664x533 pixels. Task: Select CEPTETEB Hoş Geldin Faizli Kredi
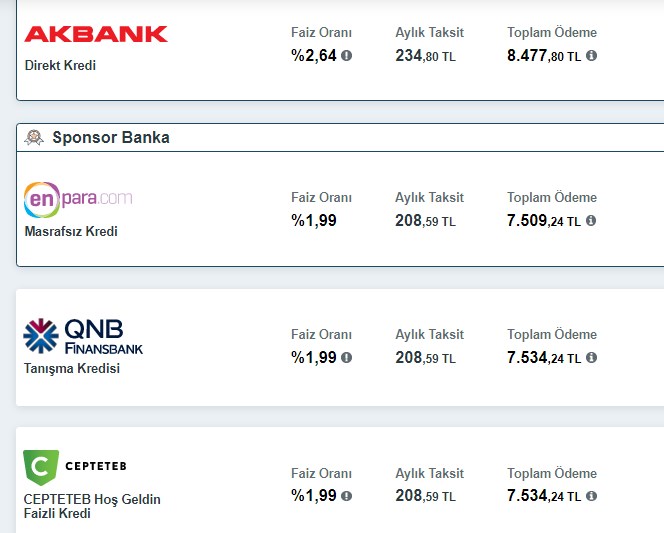[92, 506]
